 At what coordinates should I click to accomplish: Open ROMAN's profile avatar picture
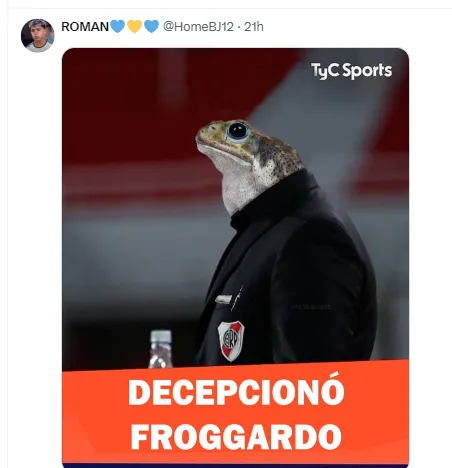pos(37,35)
